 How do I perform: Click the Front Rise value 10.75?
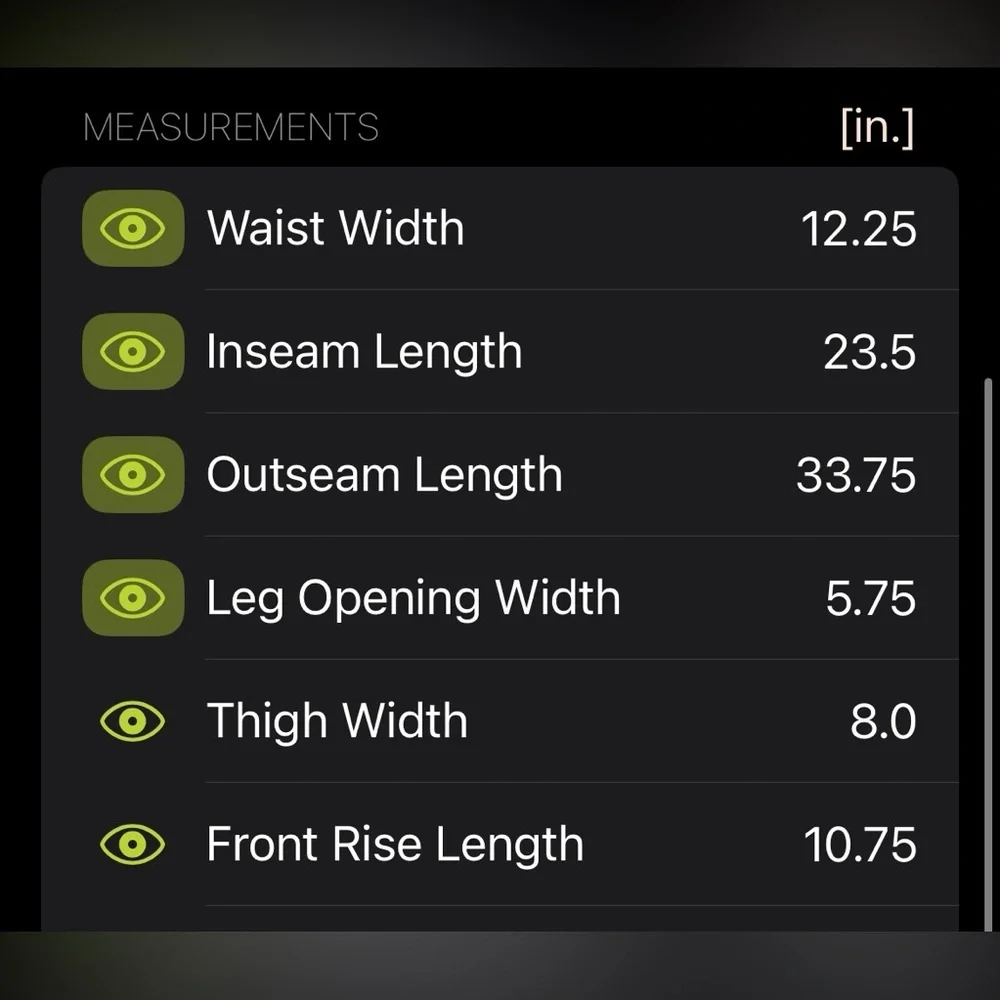click(860, 845)
